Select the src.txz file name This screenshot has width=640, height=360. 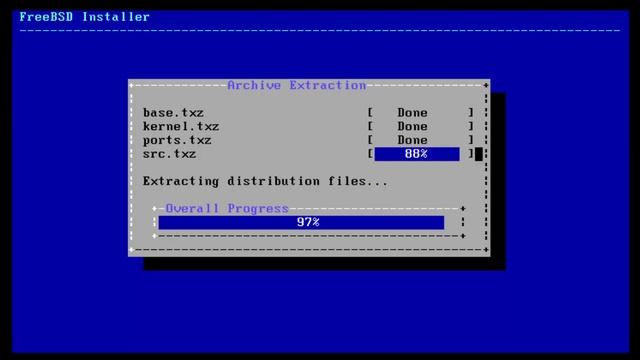[x=169, y=154]
